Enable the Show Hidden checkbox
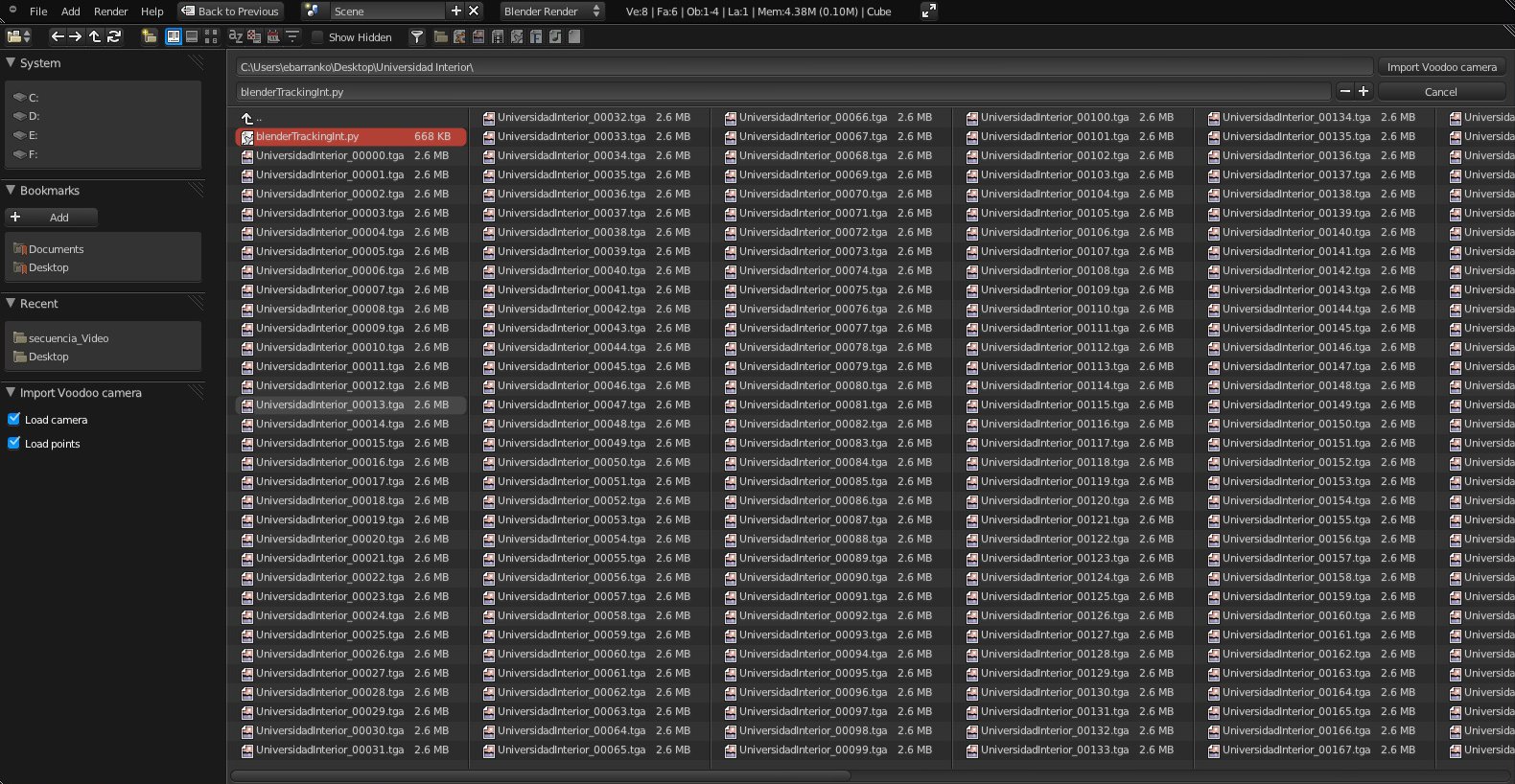Image resolution: width=1515 pixels, height=784 pixels. tap(318, 37)
